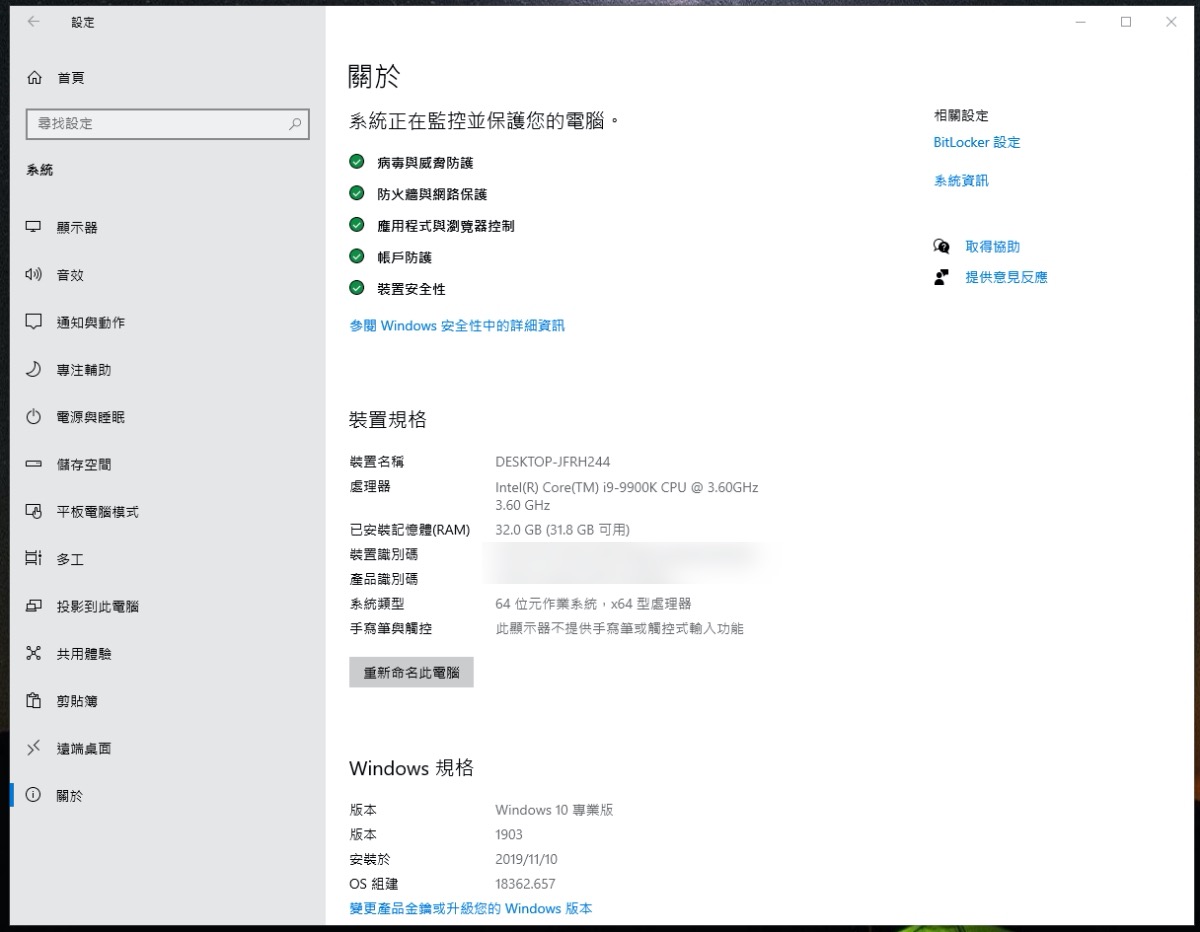
Task: Click the 剪貼簿 clipboard icon
Action: (x=34, y=700)
